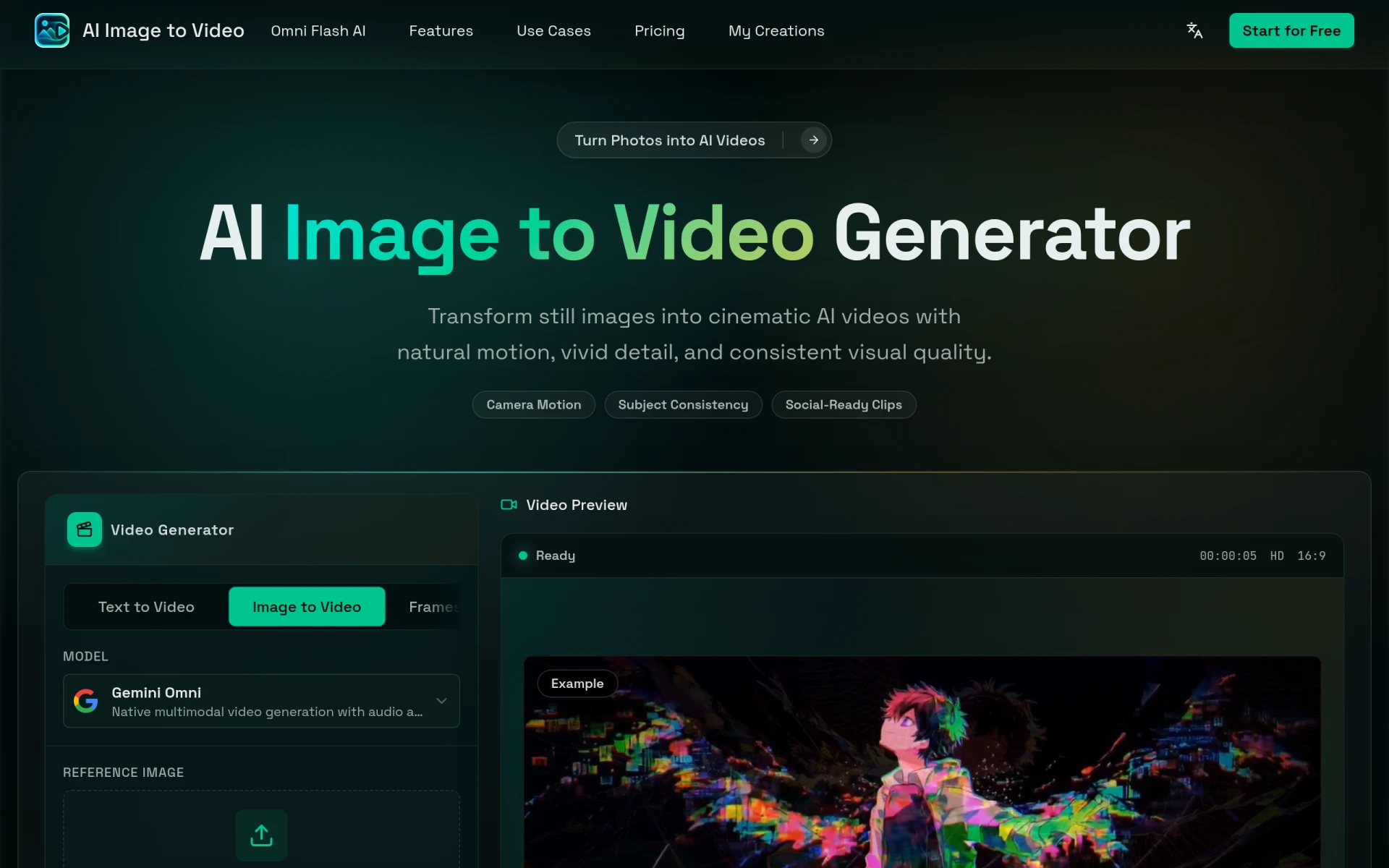1389x868 pixels.
Task: Open Omni Flash AI menu item
Action: tap(318, 31)
